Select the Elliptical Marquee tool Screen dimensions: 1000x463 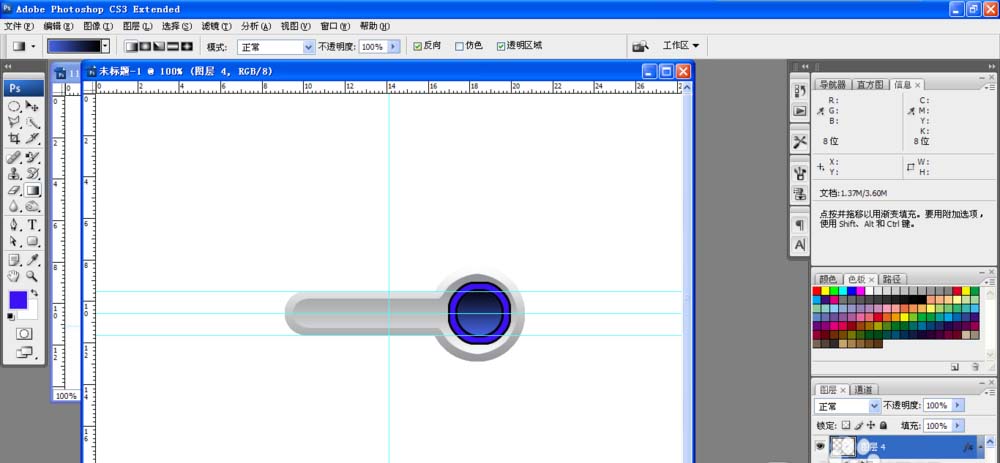coord(15,106)
